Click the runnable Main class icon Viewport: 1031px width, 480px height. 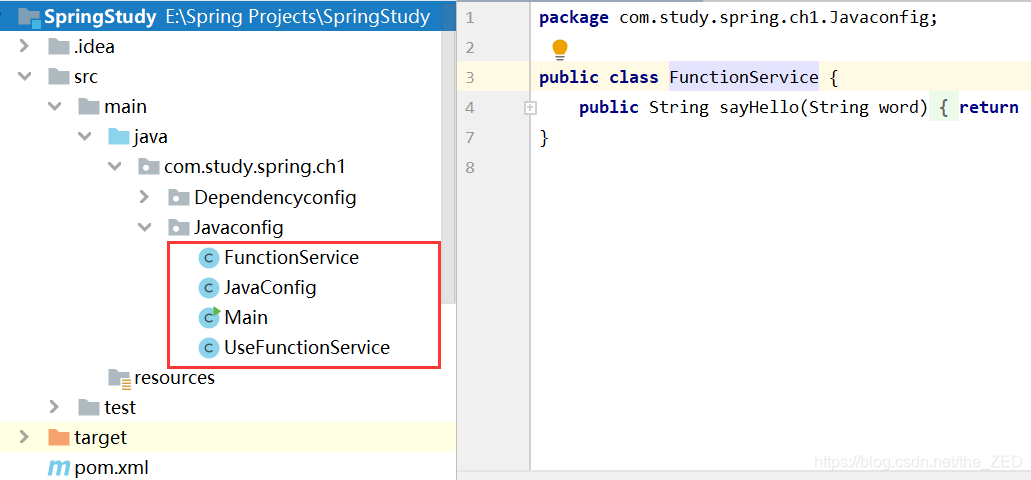pyautogui.click(x=209, y=318)
